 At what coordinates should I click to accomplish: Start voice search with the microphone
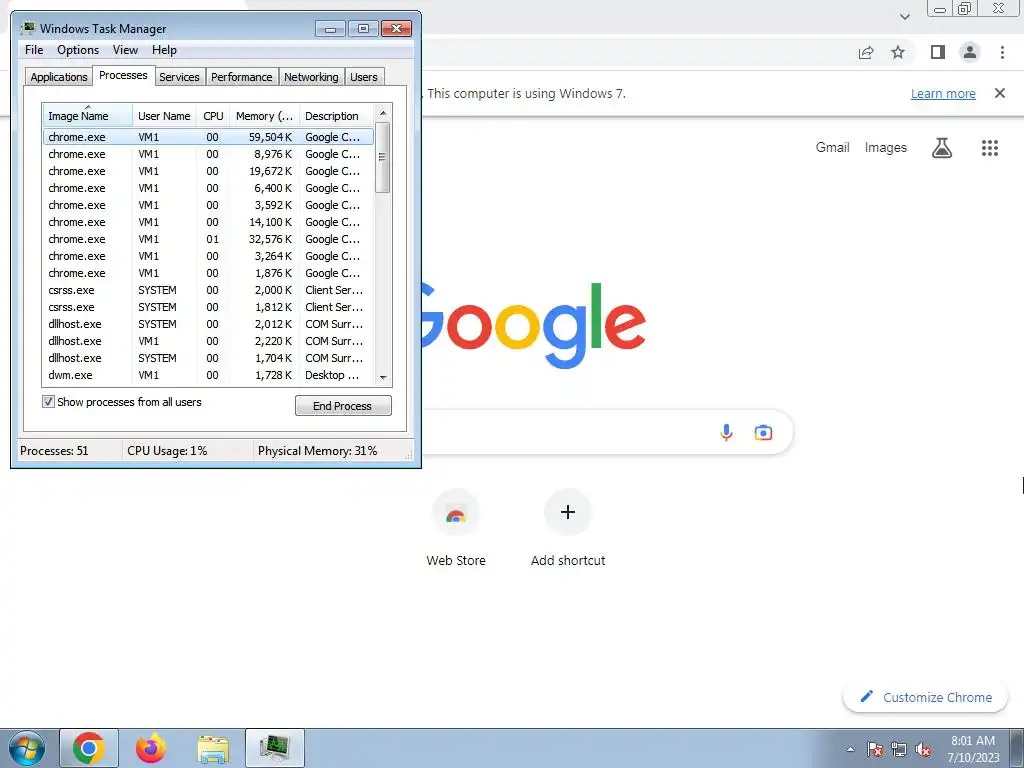(x=726, y=432)
